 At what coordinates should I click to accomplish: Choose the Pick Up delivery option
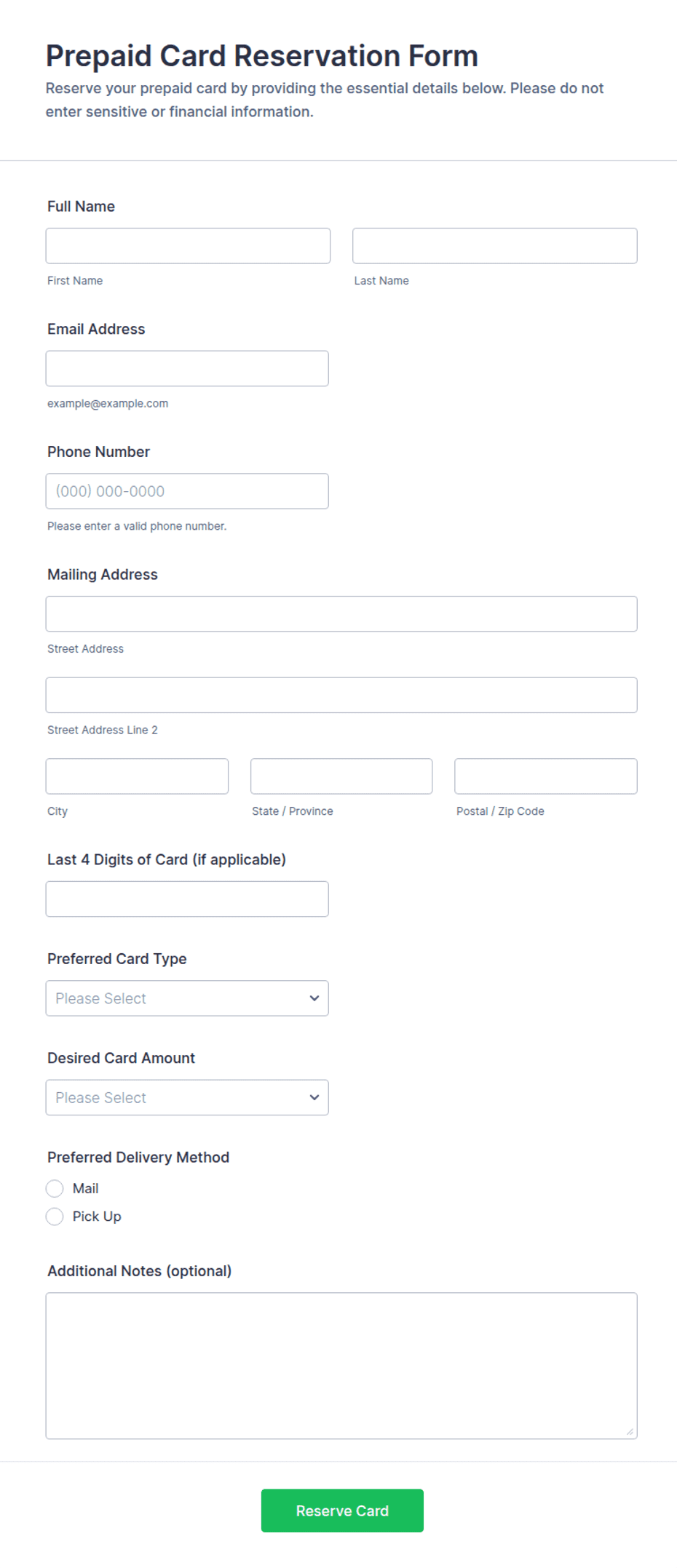pos(55,1217)
